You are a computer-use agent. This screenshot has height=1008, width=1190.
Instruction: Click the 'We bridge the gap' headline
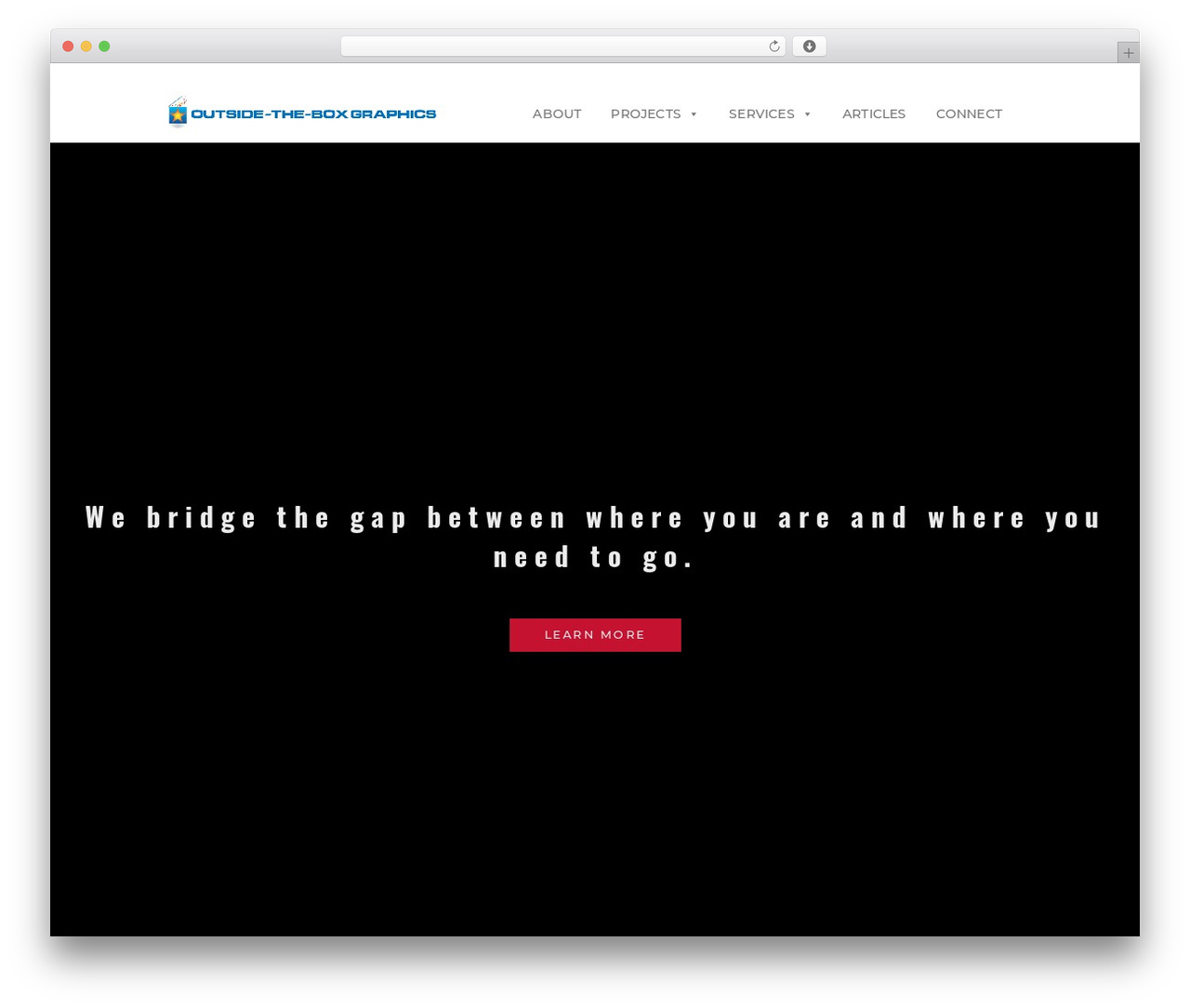coord(593,537)
